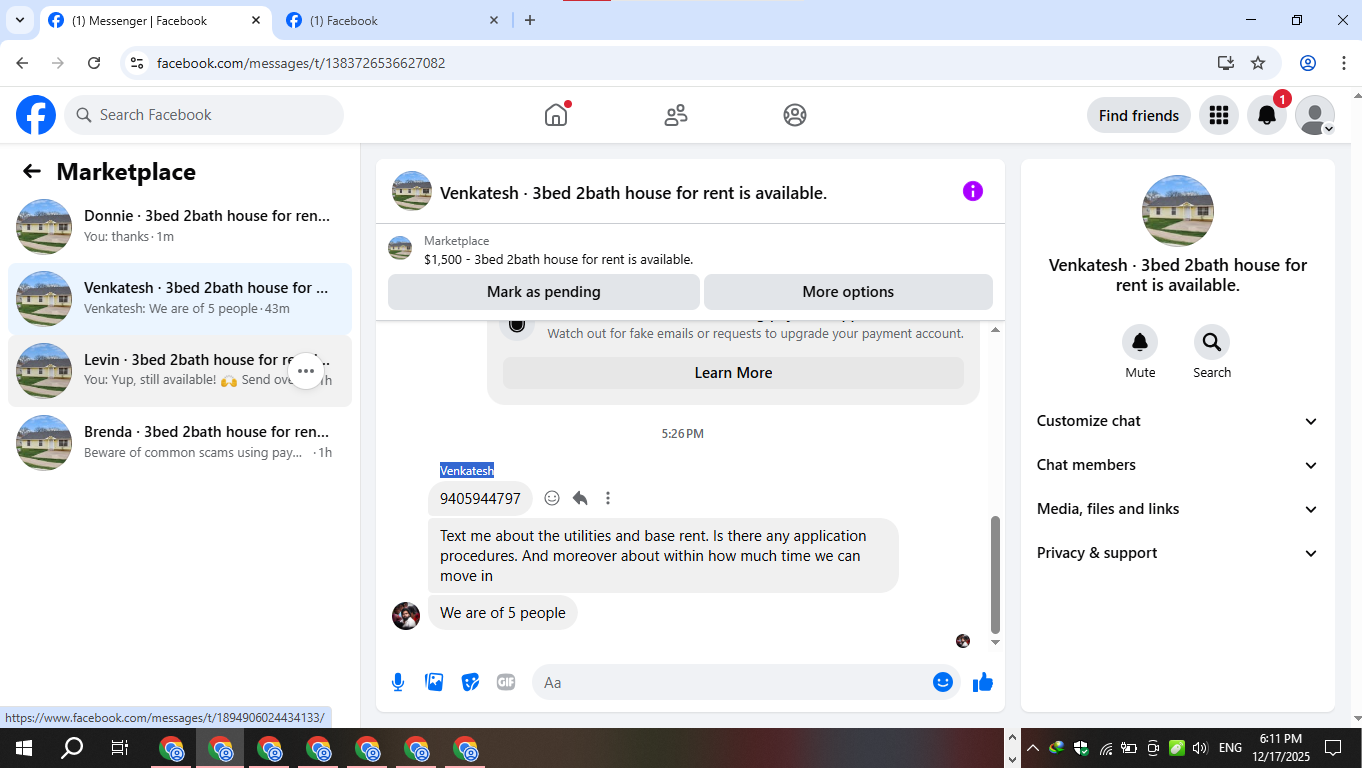Open a new browser tab
Viewport: 1362px width, 768px height.
(530, 20)
